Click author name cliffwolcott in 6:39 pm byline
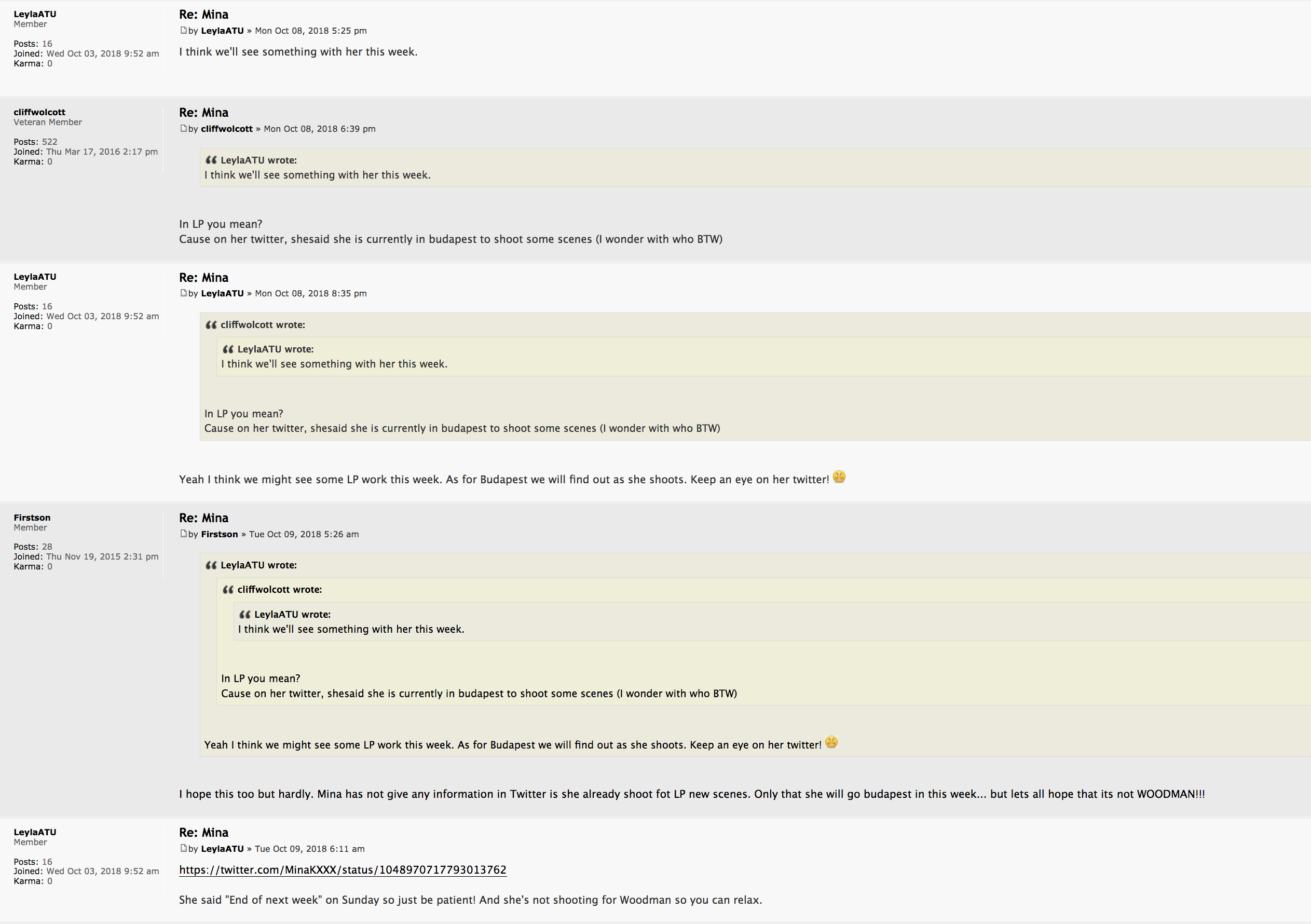Image resolution: width=1311 pixels, height=924 pixels. (x=227, y=129)
